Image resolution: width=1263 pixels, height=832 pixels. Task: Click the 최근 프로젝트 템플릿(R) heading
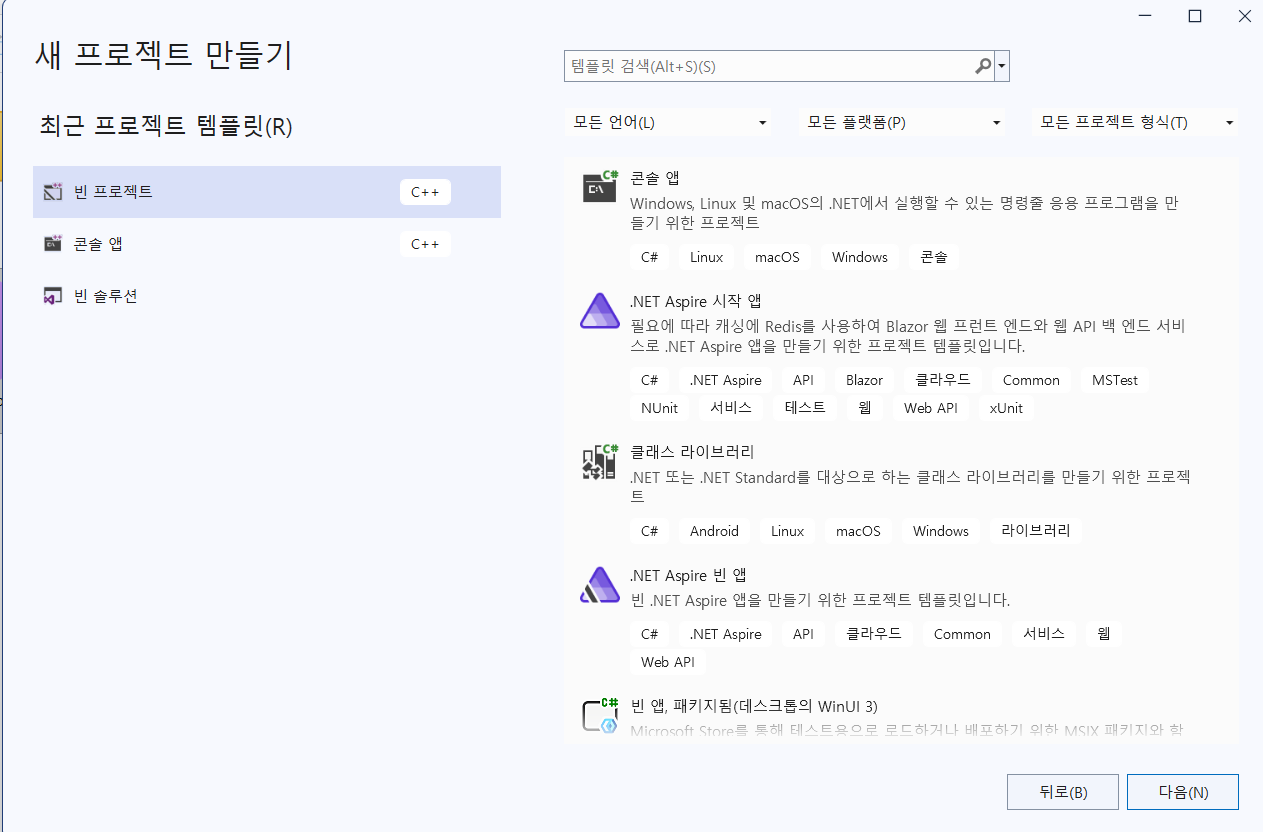(166, 126)
